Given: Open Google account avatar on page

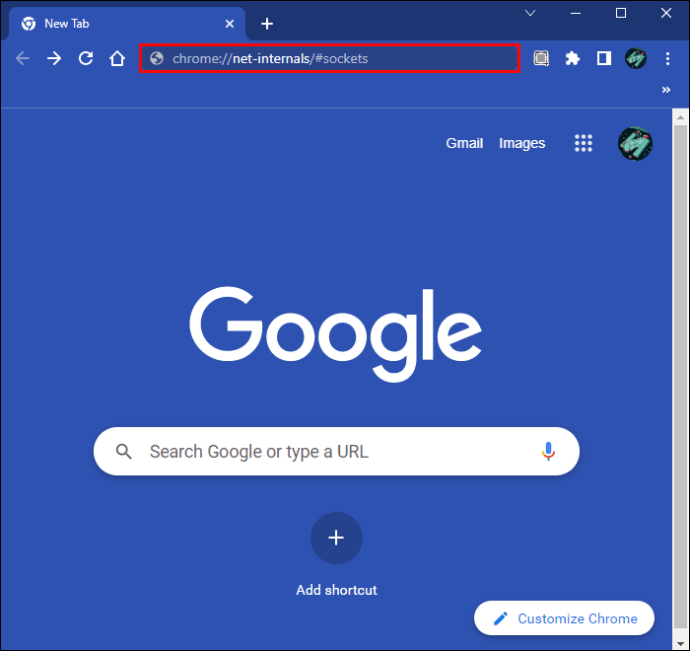Looking at the screenshot, I should pyautogui.click(x=635, y=143).
